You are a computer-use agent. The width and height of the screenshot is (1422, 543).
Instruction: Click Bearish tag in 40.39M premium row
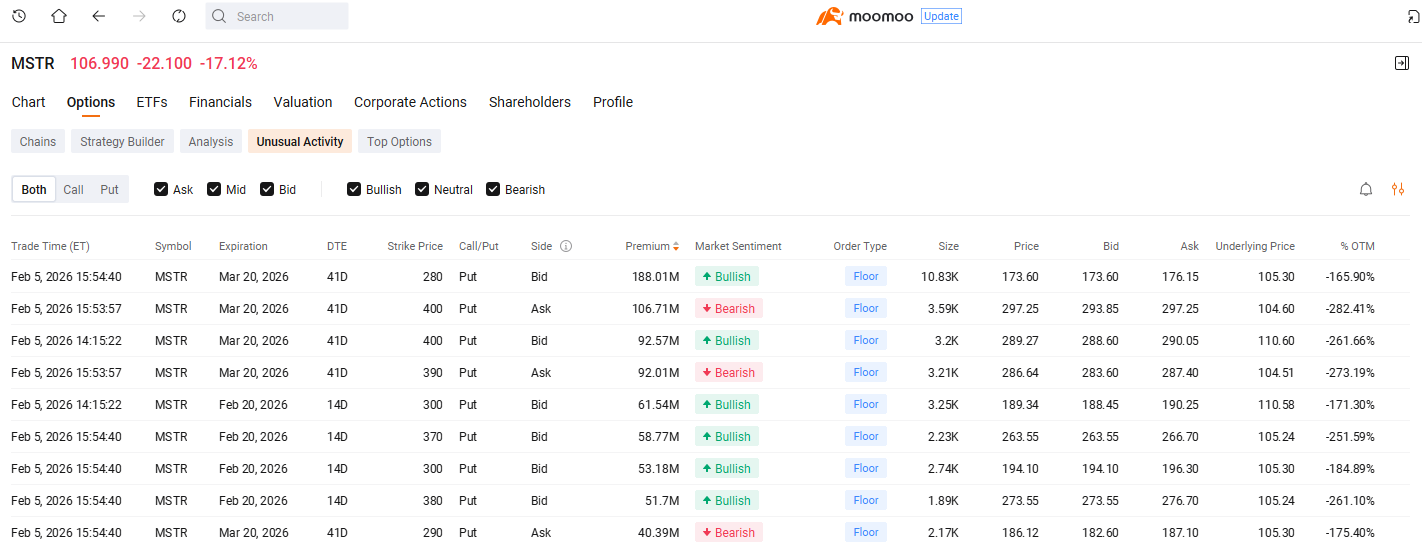point(729,532)
